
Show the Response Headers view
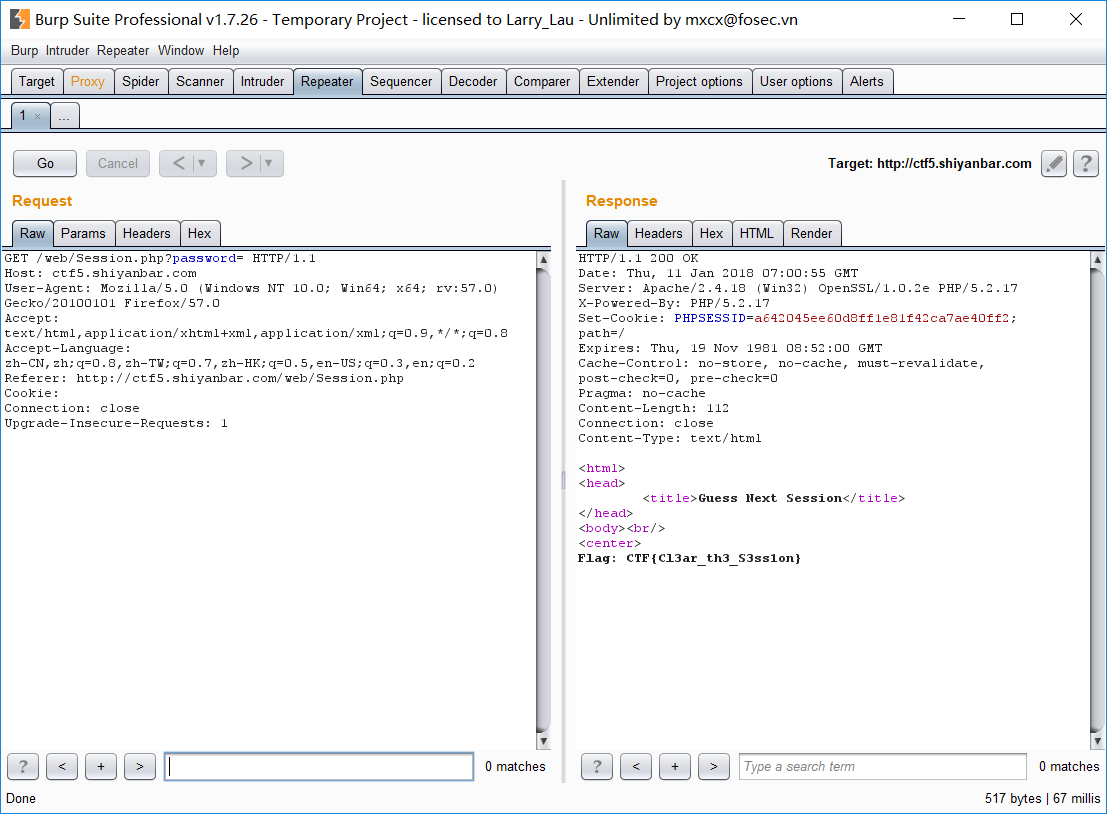click(659, 234)
